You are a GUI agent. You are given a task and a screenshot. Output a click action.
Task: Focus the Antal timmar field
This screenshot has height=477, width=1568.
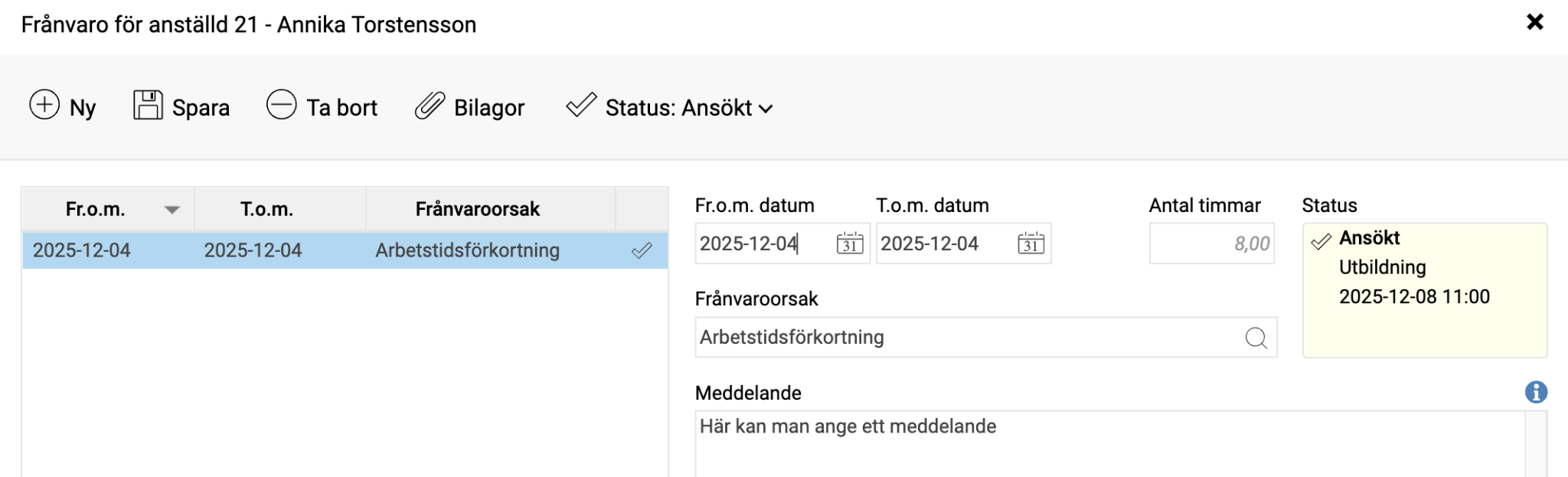pos(1211,243)
